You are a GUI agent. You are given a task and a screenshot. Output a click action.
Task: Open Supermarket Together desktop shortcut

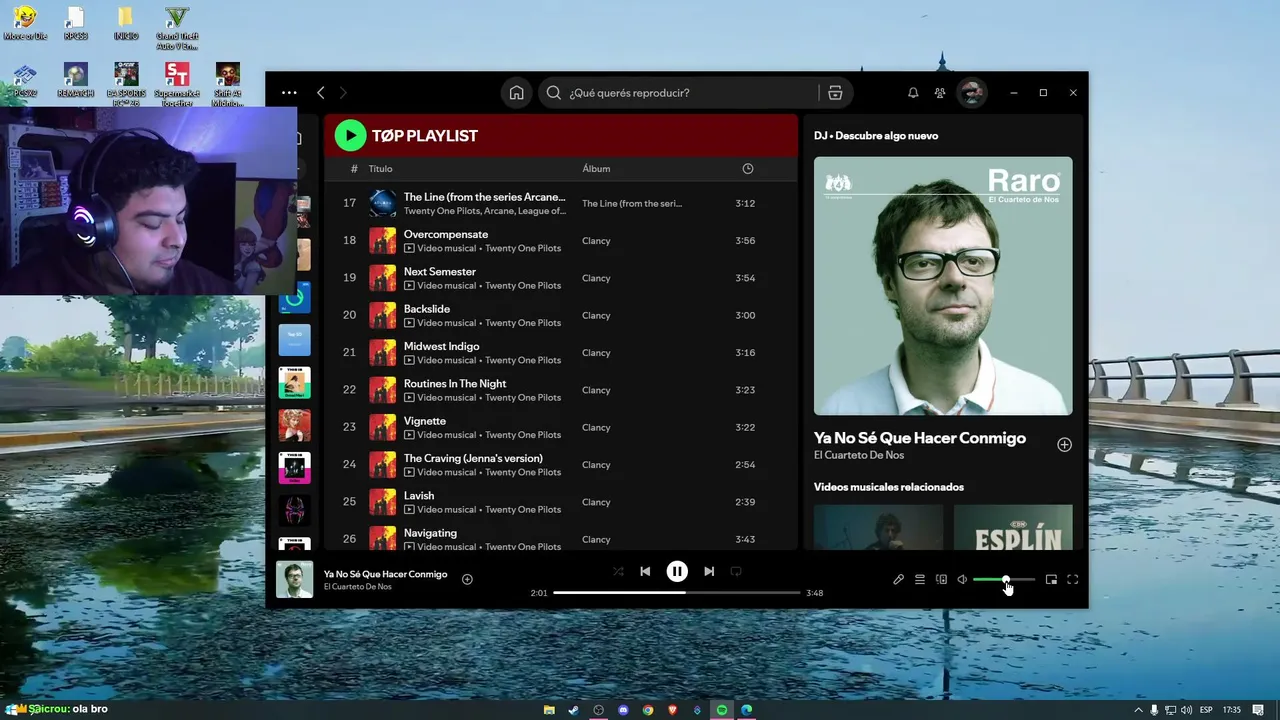click(176, 85)
